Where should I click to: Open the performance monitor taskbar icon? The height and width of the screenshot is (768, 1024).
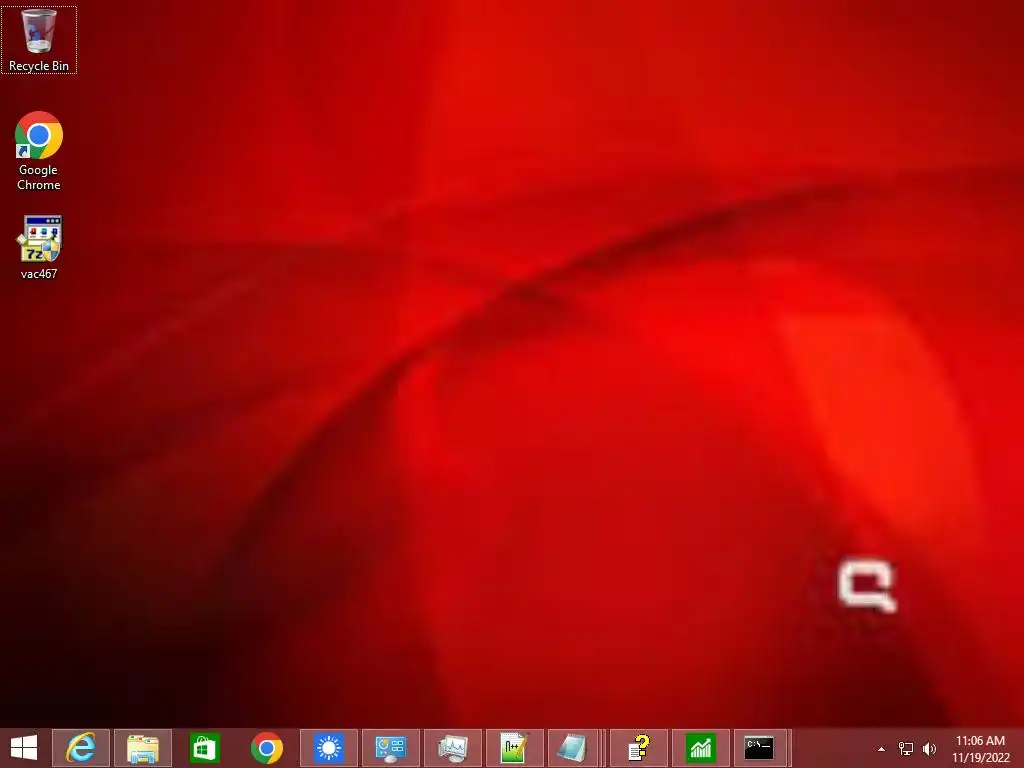(453, 748)
